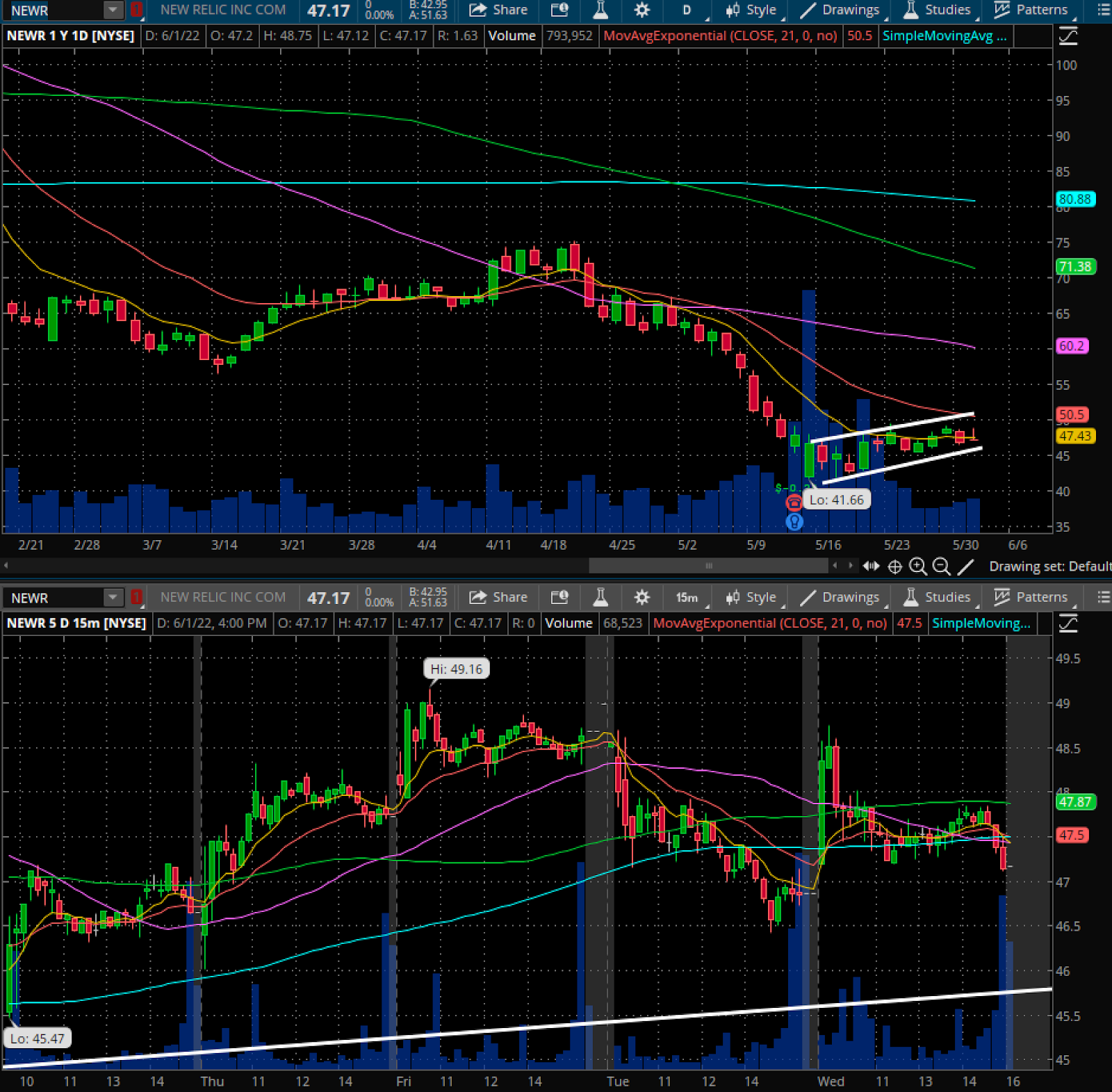
Task: Click the chart-with-clock icon in top toolbar
Action: 559,10
